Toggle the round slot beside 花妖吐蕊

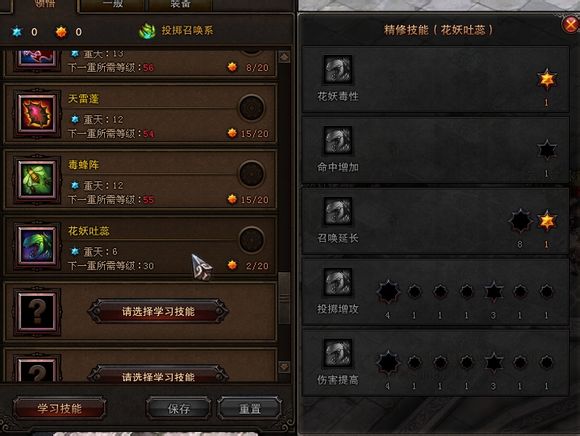252,240
